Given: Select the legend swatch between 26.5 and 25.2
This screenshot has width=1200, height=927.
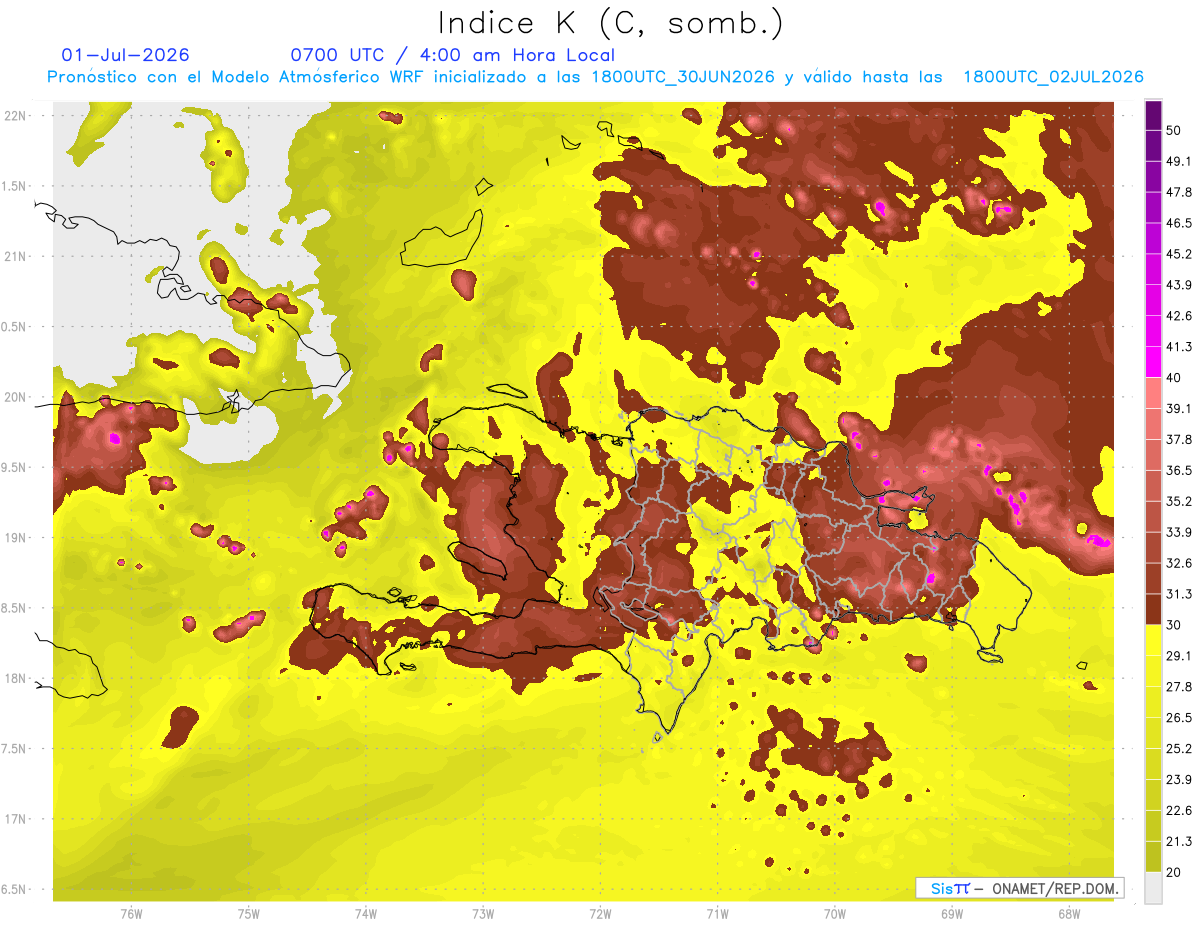Looking at the screenshot, I should pos(1153,733).
